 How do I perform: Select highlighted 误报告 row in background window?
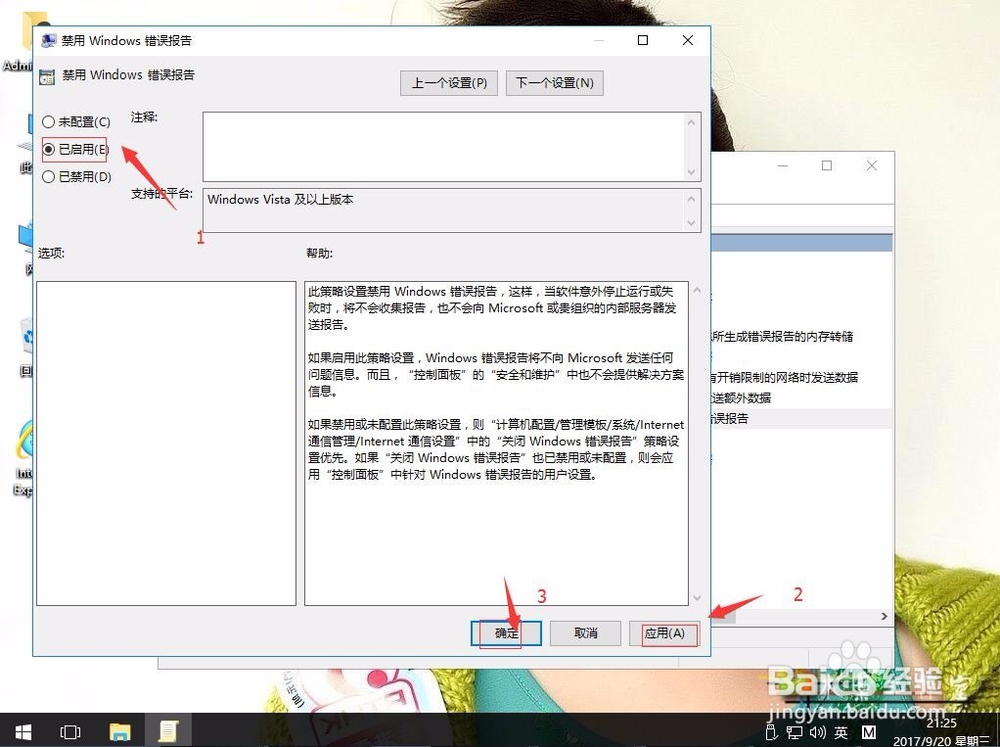pyautogui.click(x=801, y=418)
